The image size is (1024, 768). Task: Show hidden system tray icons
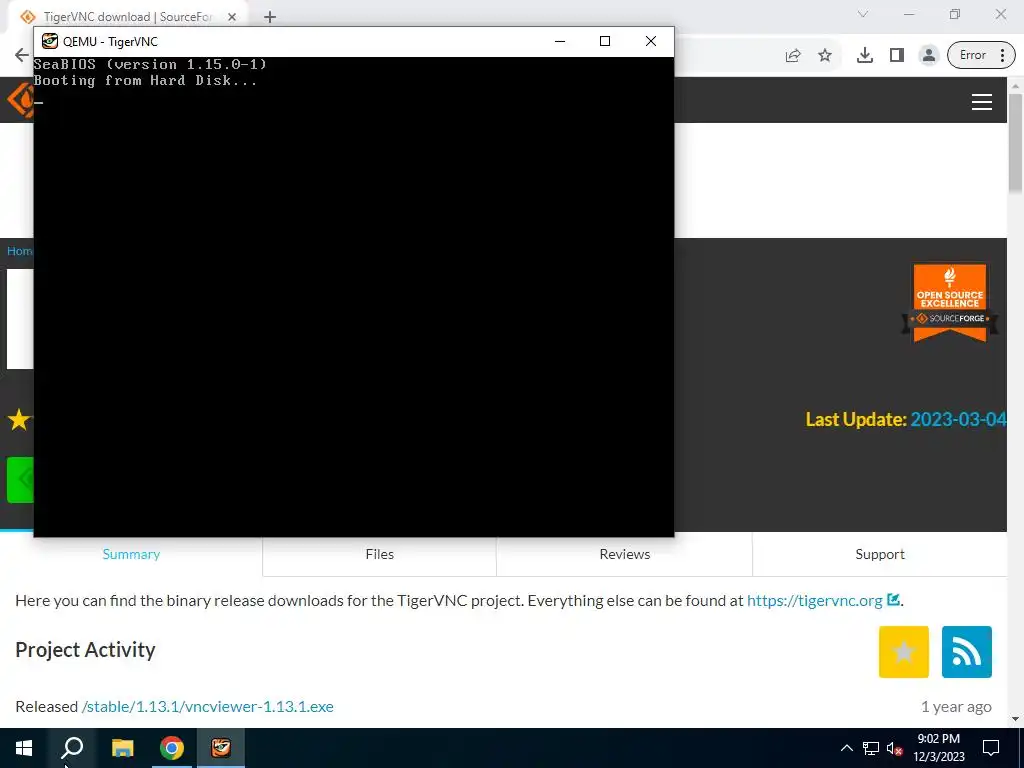846,748
